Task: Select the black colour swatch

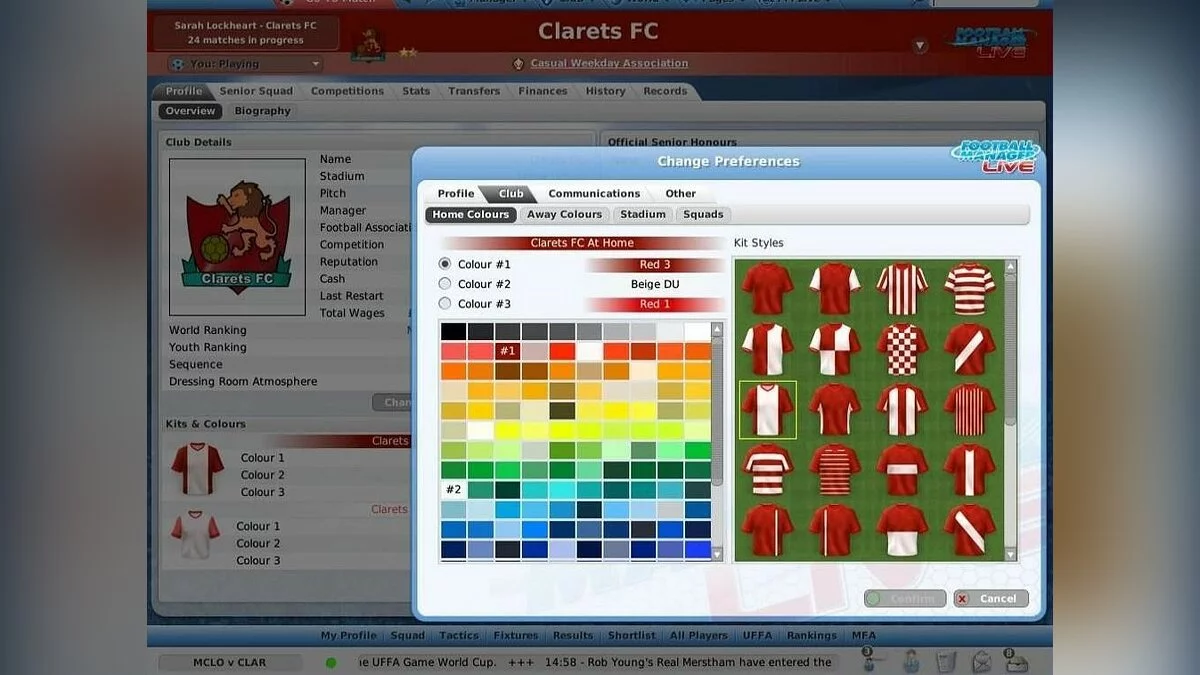Action: tap(453, 331)
